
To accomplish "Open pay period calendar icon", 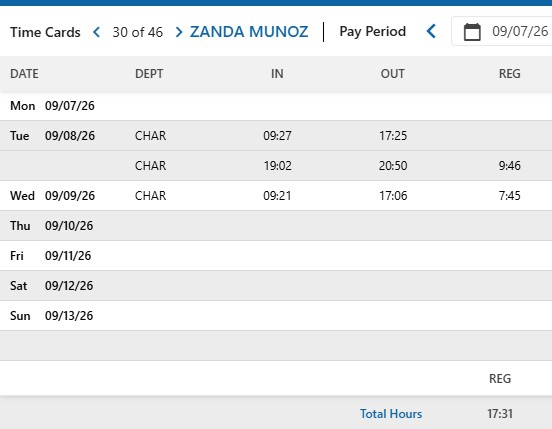I will [x=472, y=32].
